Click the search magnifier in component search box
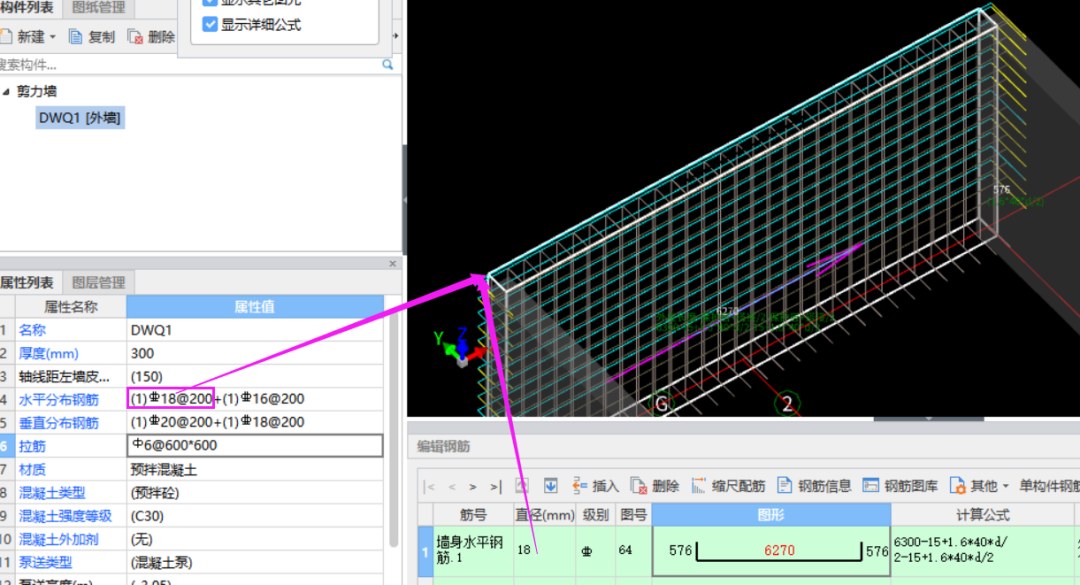The image size is (1080, 585). coord(387,64)
